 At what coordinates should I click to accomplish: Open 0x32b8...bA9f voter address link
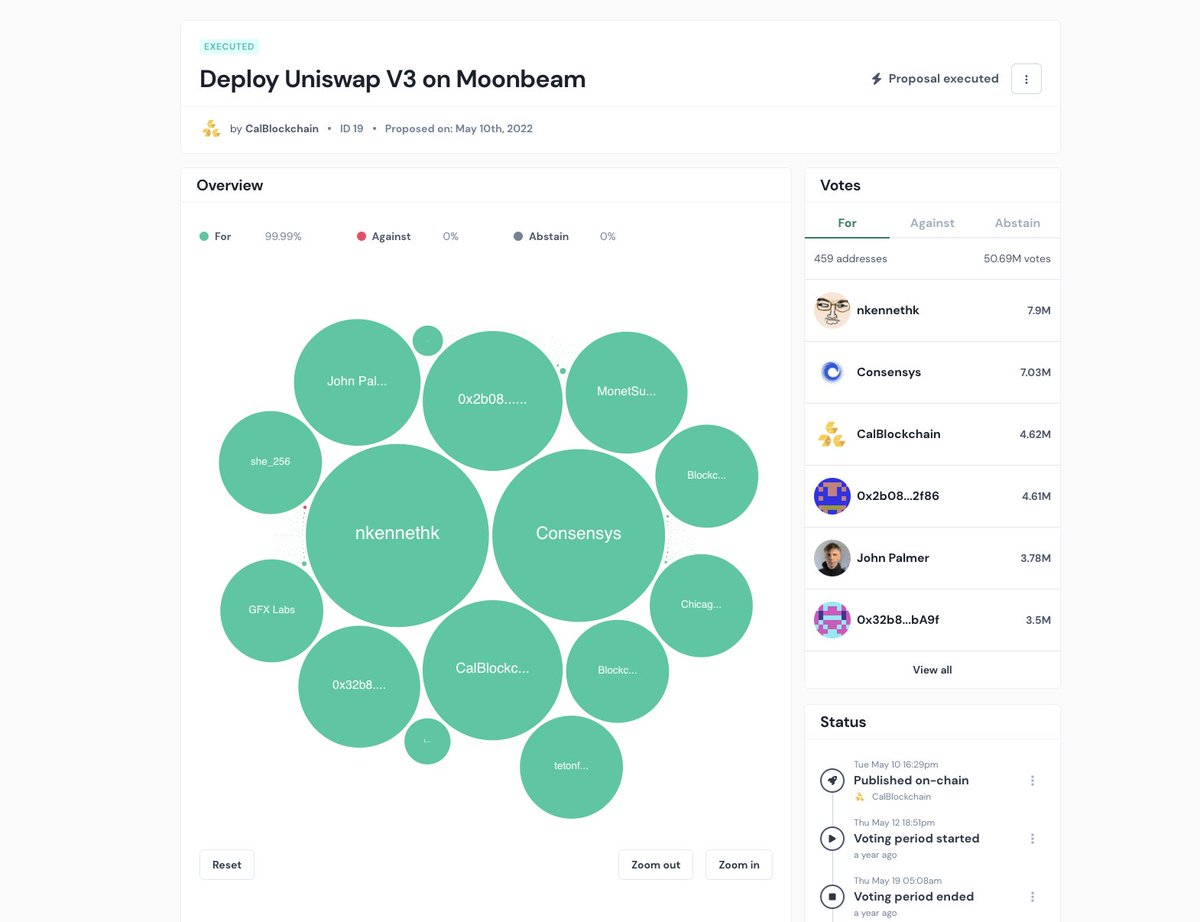898,620
